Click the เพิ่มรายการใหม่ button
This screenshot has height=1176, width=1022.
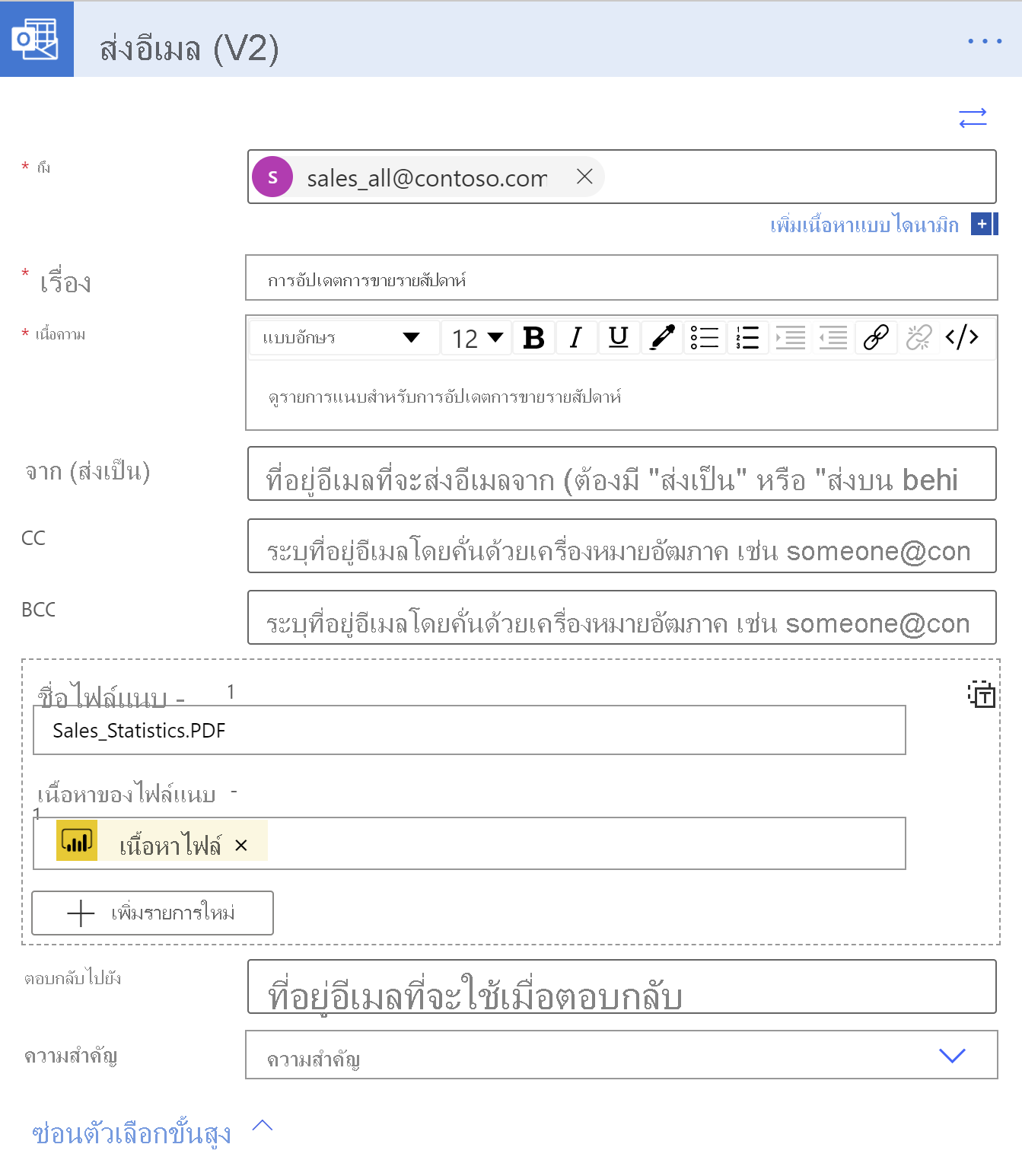tap(152, 913)
